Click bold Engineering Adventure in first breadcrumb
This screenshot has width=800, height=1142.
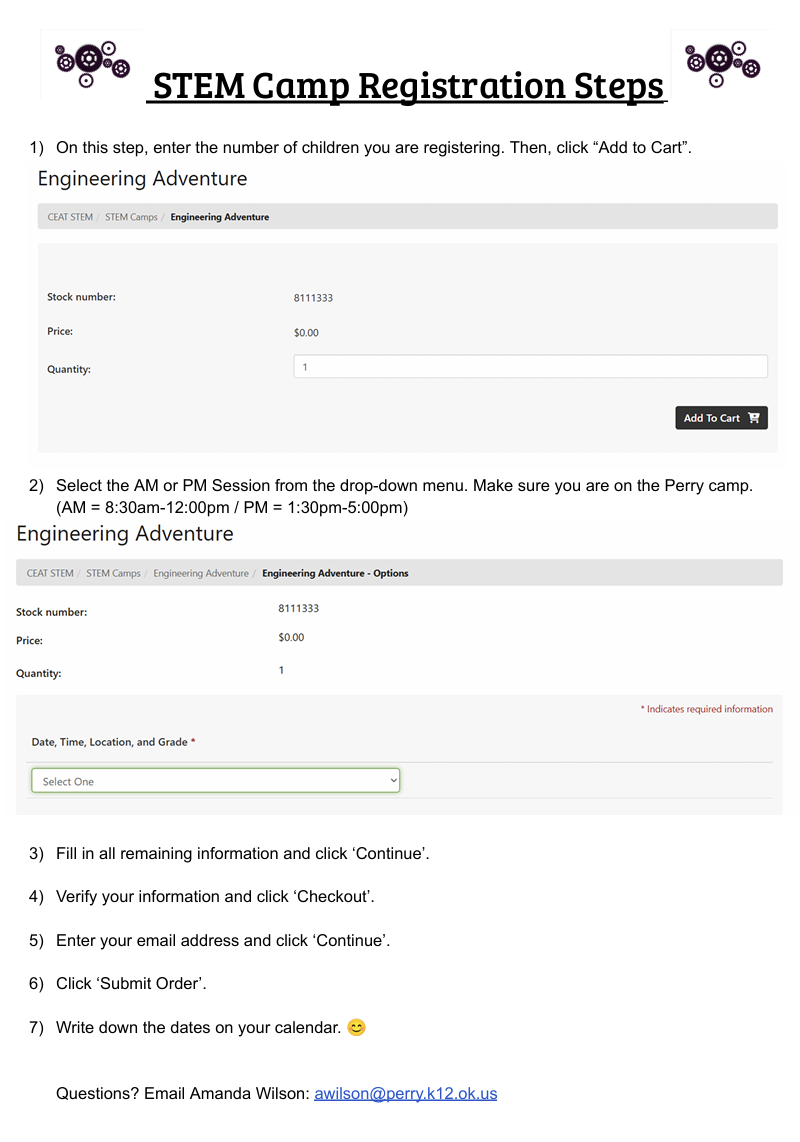(219, 217)
